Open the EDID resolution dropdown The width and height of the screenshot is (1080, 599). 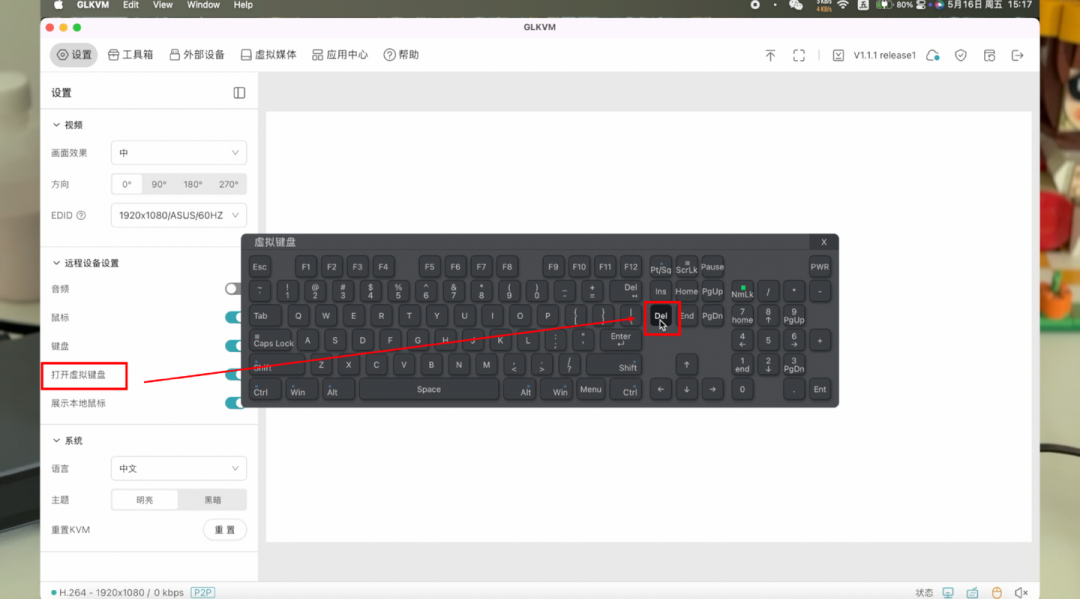[x=178, y=215]
